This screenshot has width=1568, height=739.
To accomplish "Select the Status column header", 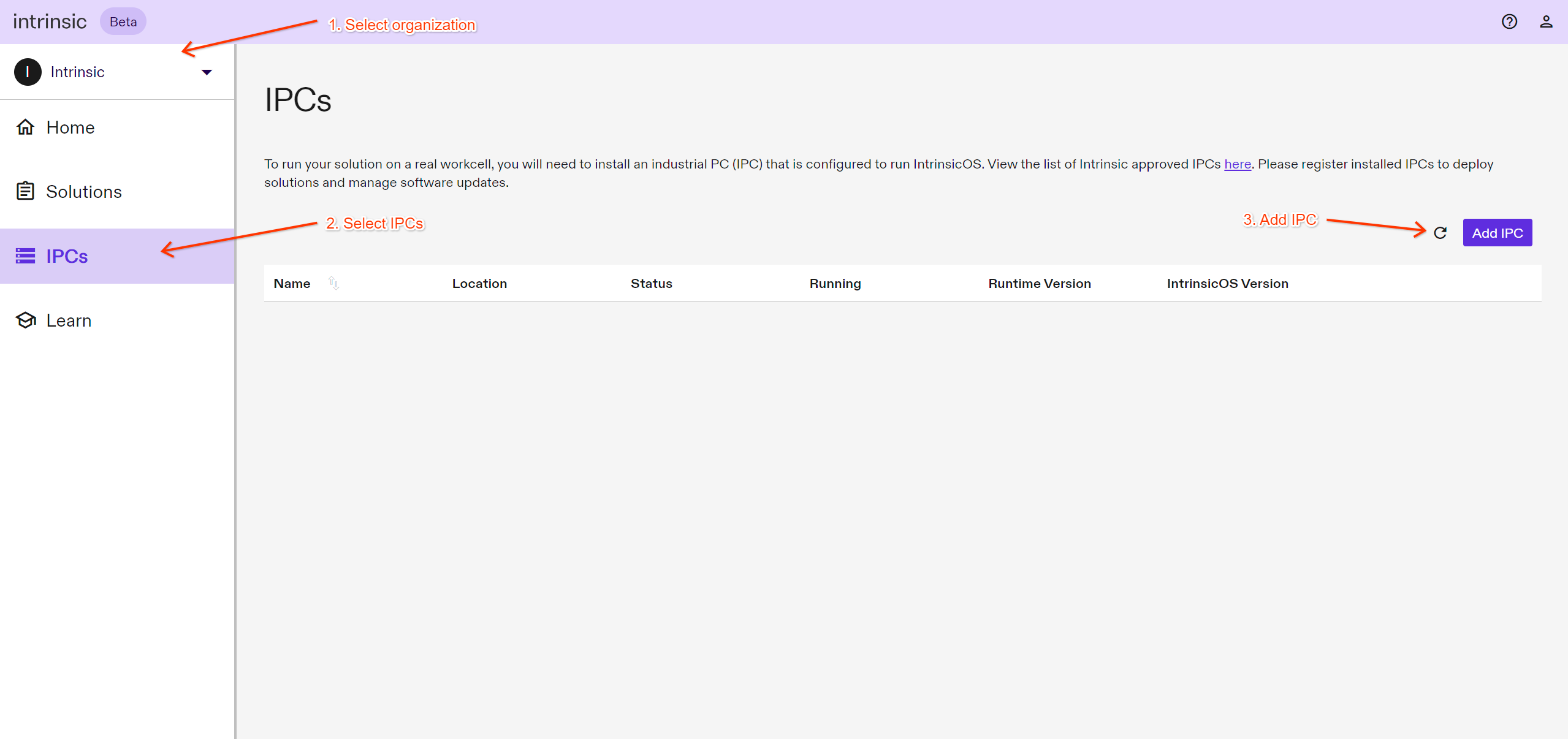I will (651, 283).
